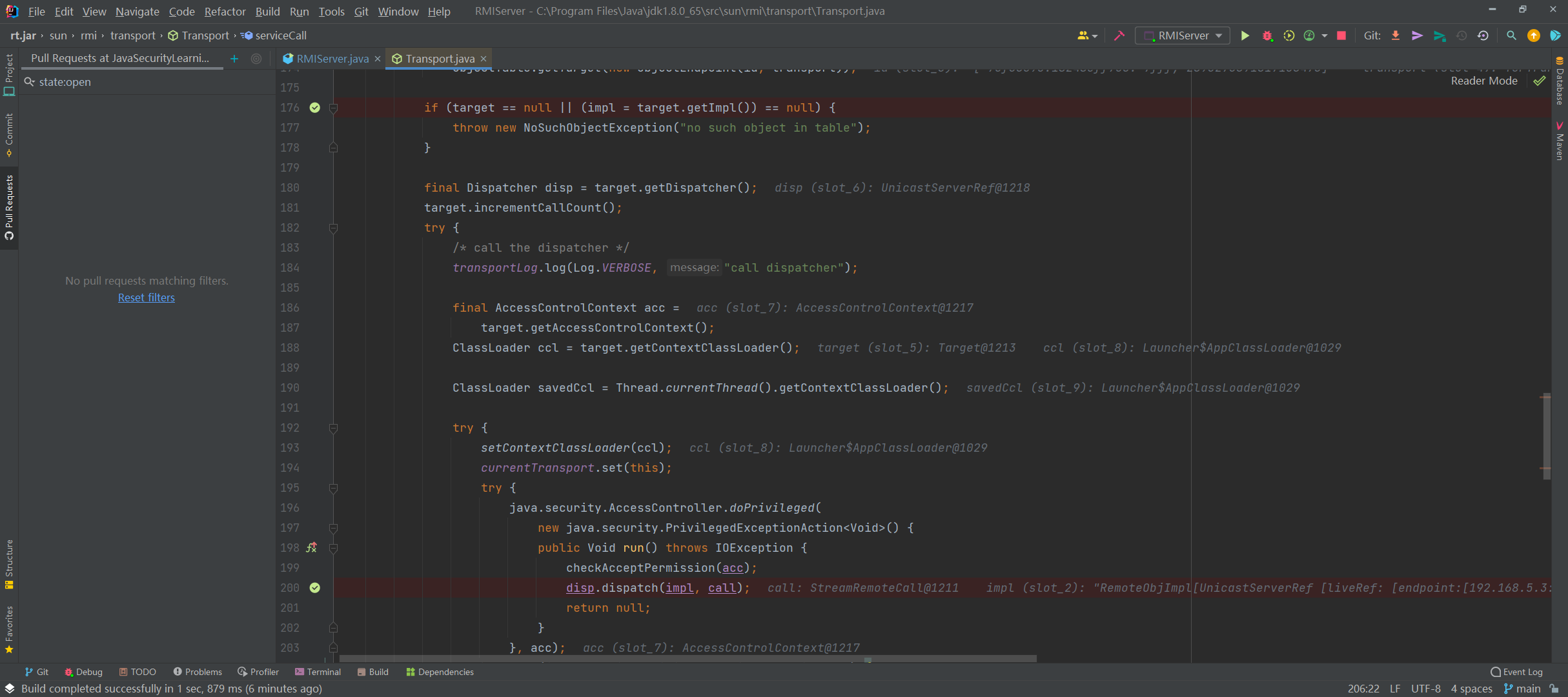The image size is (1568, 697).
Task: Update project with Git pull arrow
Action: click(x=1396, y=36)
